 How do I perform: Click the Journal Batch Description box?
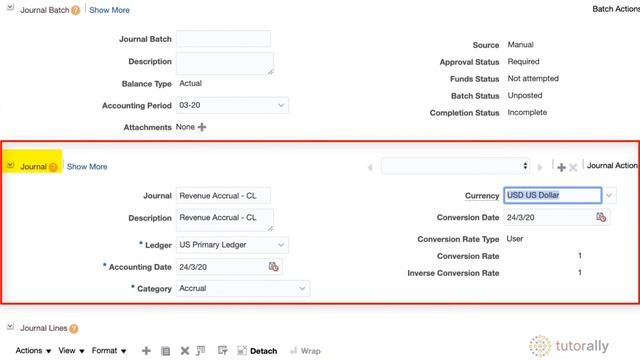click(x=225, y=63)
